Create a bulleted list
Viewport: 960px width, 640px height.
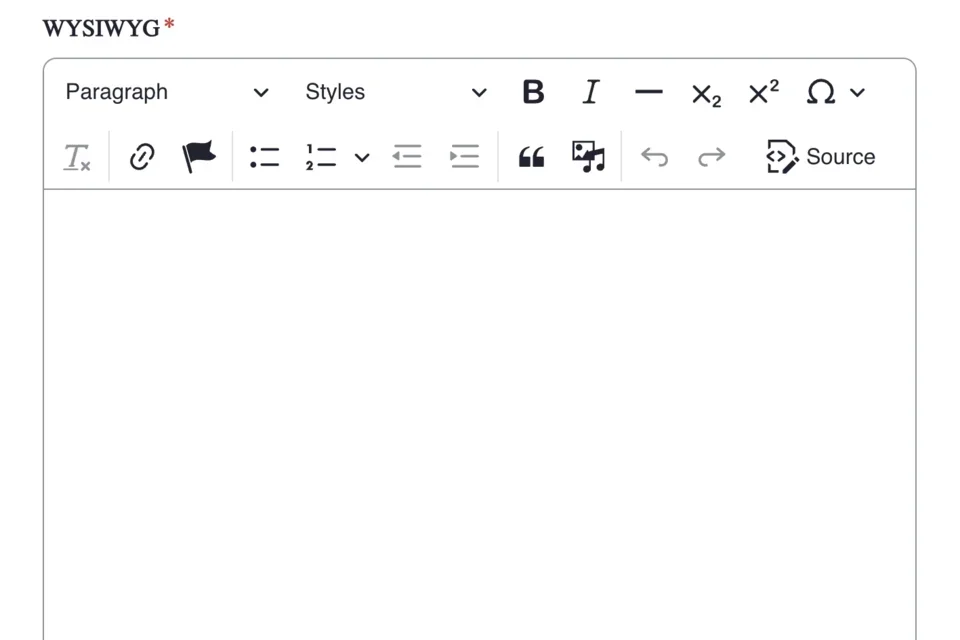pyautogui.click(x=264, y=156)
